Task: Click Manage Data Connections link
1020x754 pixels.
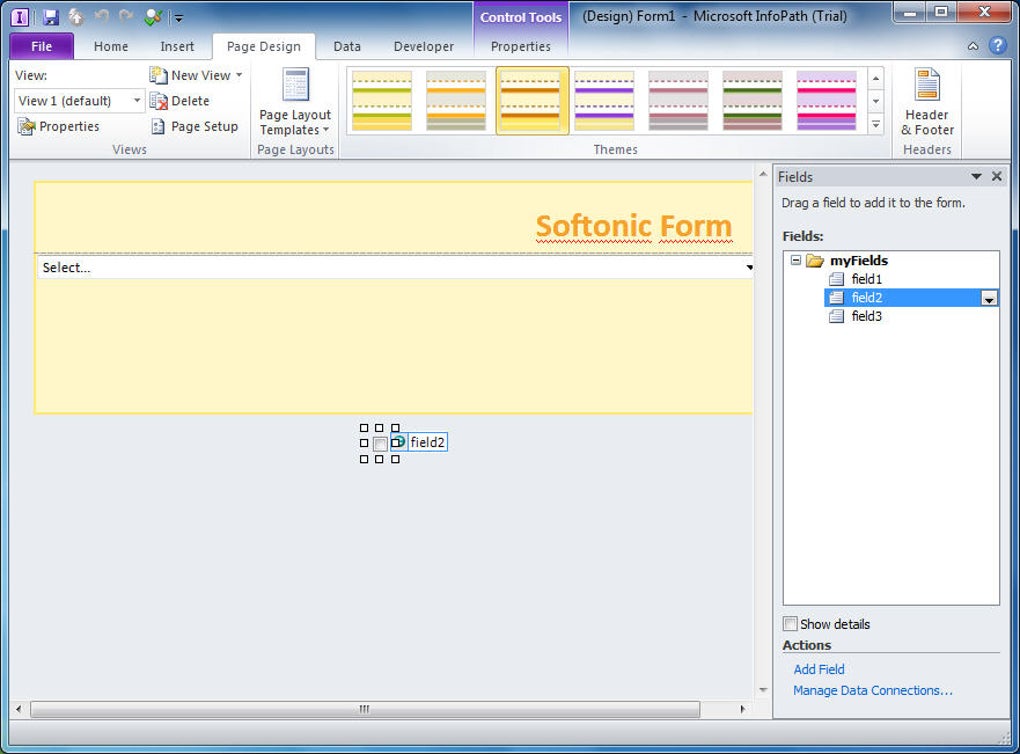Action: (x=872, y=690)
